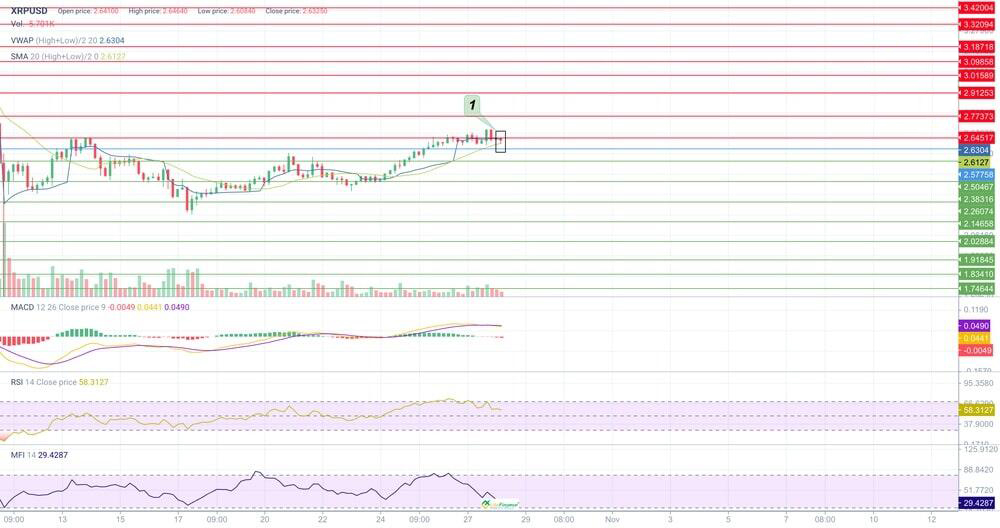1000x528 pixels.
Task: Click the 3.42004 red price label
Action: point(977,8)
